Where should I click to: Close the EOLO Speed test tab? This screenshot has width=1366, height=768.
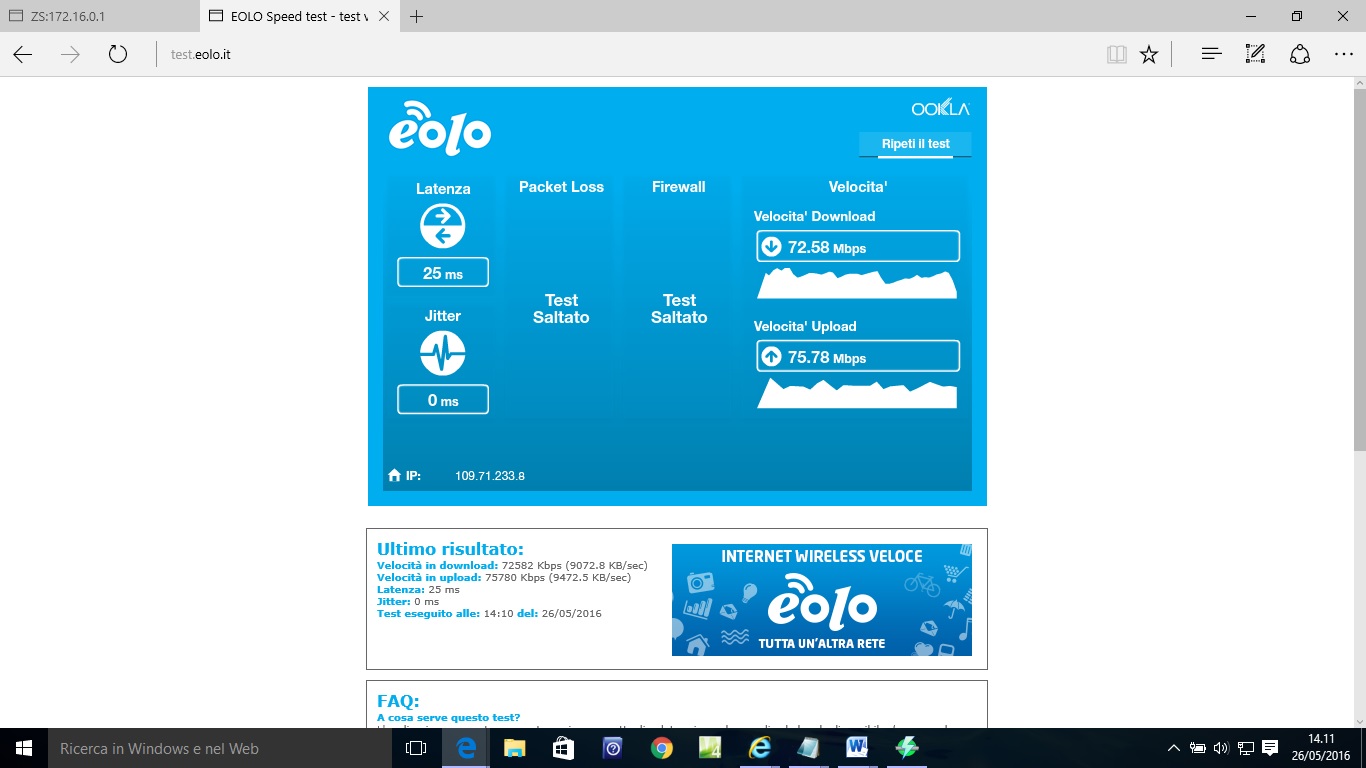tap(385, 16)
